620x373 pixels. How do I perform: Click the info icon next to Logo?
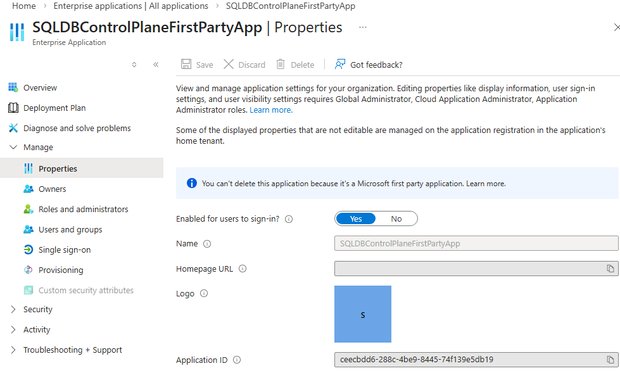coord(204,293)
